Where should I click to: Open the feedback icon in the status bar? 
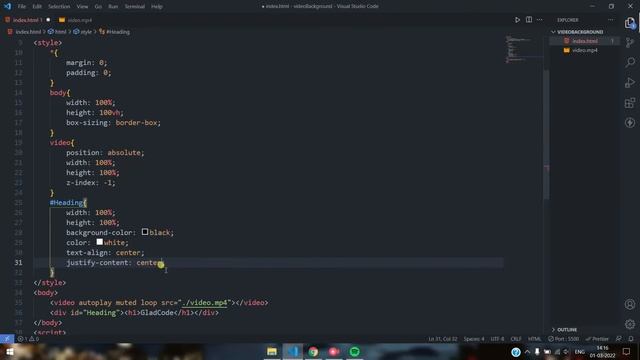[619, 339]
